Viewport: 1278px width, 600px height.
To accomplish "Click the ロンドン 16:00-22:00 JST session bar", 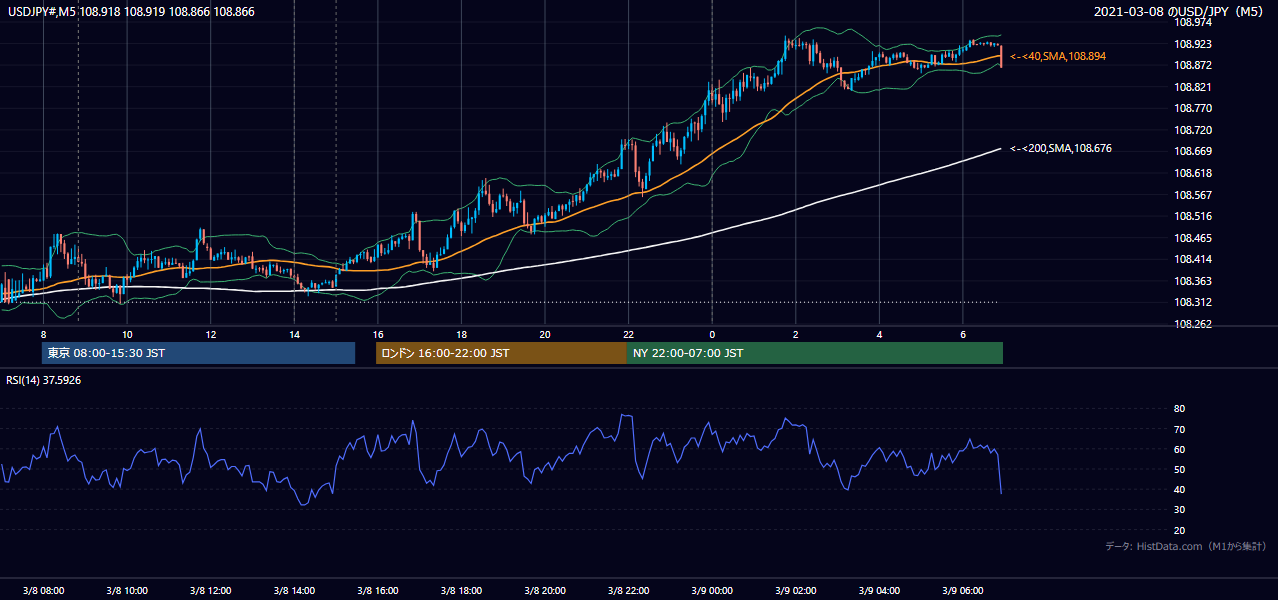I will 500,353.
